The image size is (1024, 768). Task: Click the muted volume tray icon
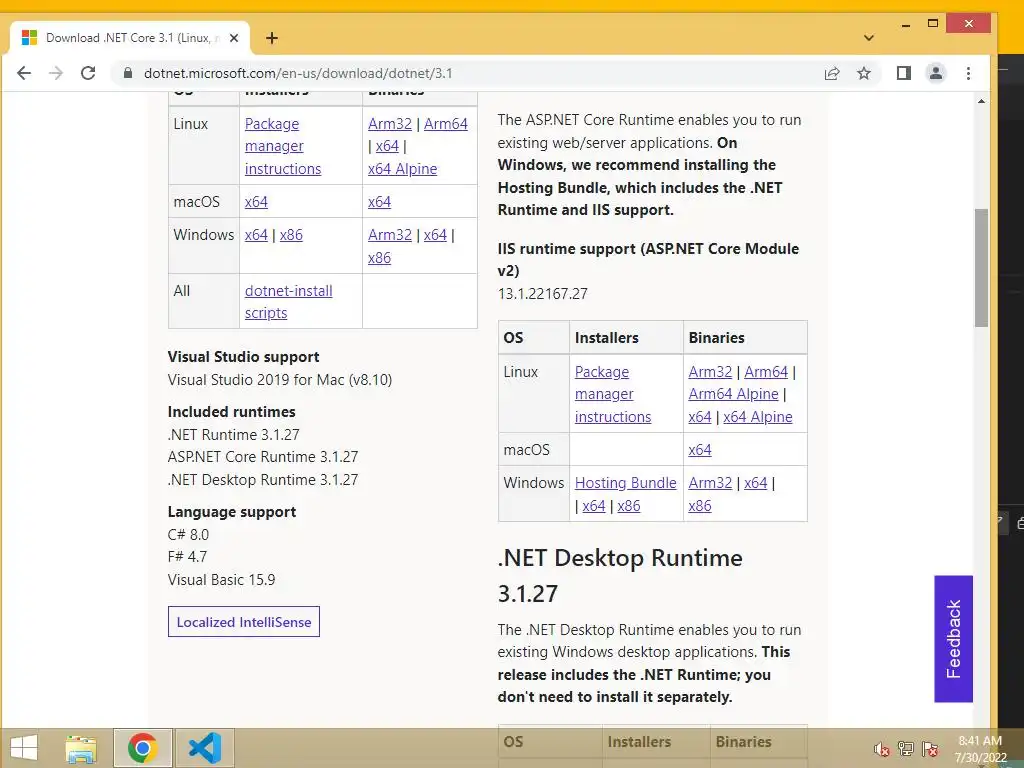click(x=882, y=749)
